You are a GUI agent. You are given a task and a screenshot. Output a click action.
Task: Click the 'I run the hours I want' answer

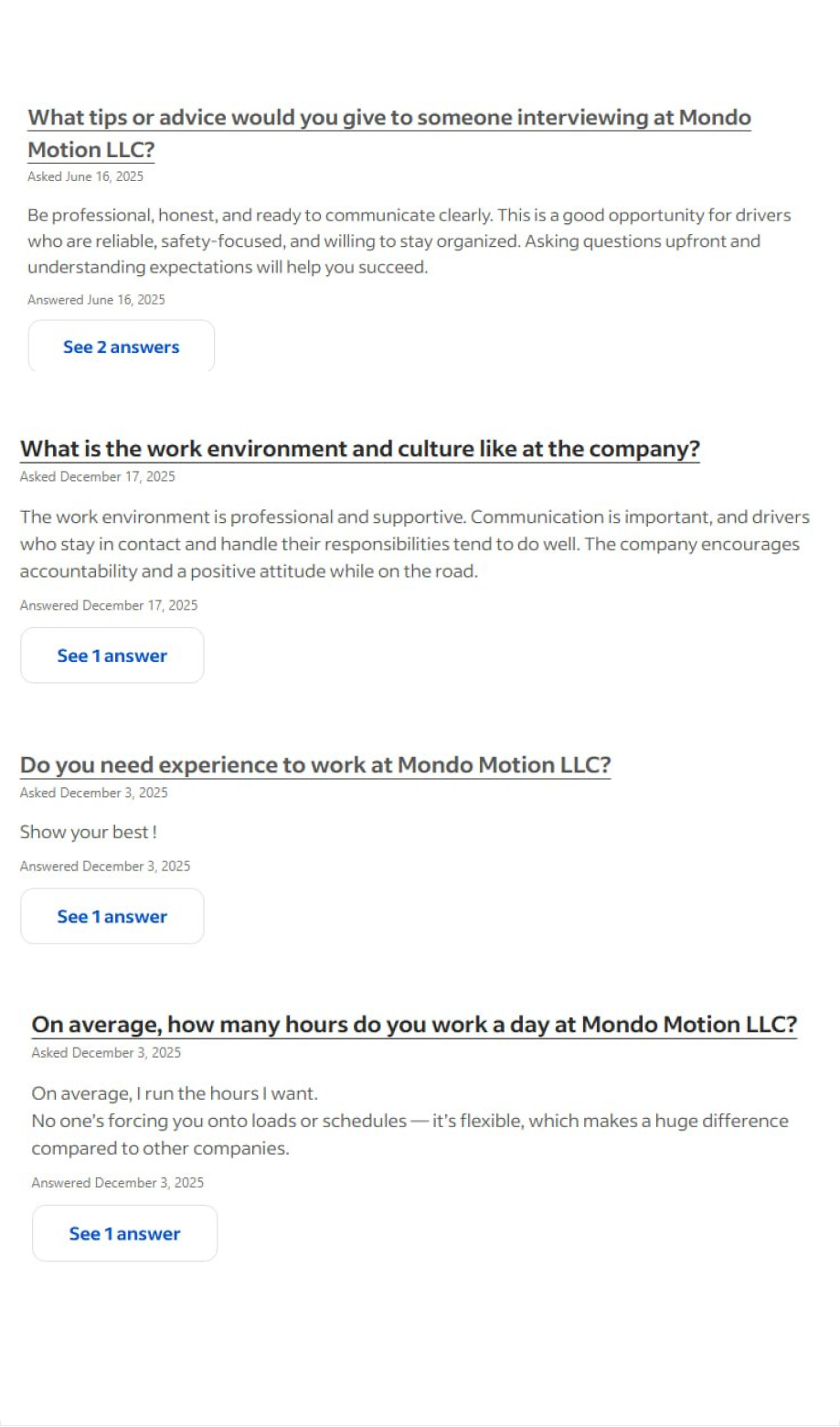[x=409, y=1121]
